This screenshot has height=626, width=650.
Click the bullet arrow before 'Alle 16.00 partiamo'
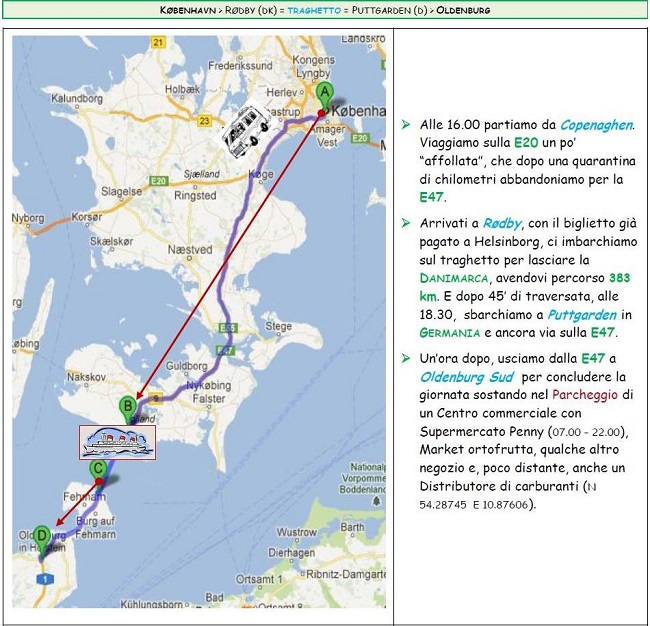[x=405, y=124]
